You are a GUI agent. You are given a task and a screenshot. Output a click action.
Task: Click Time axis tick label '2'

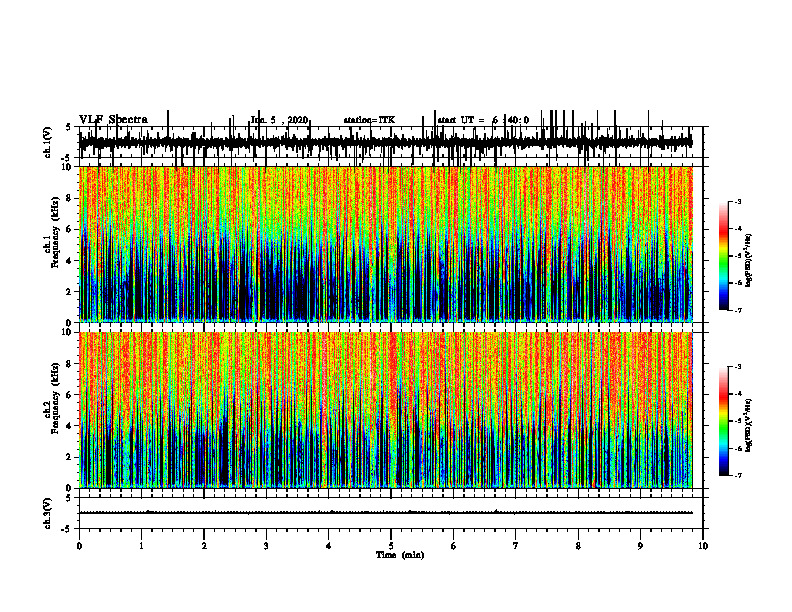tap(204, 546)
